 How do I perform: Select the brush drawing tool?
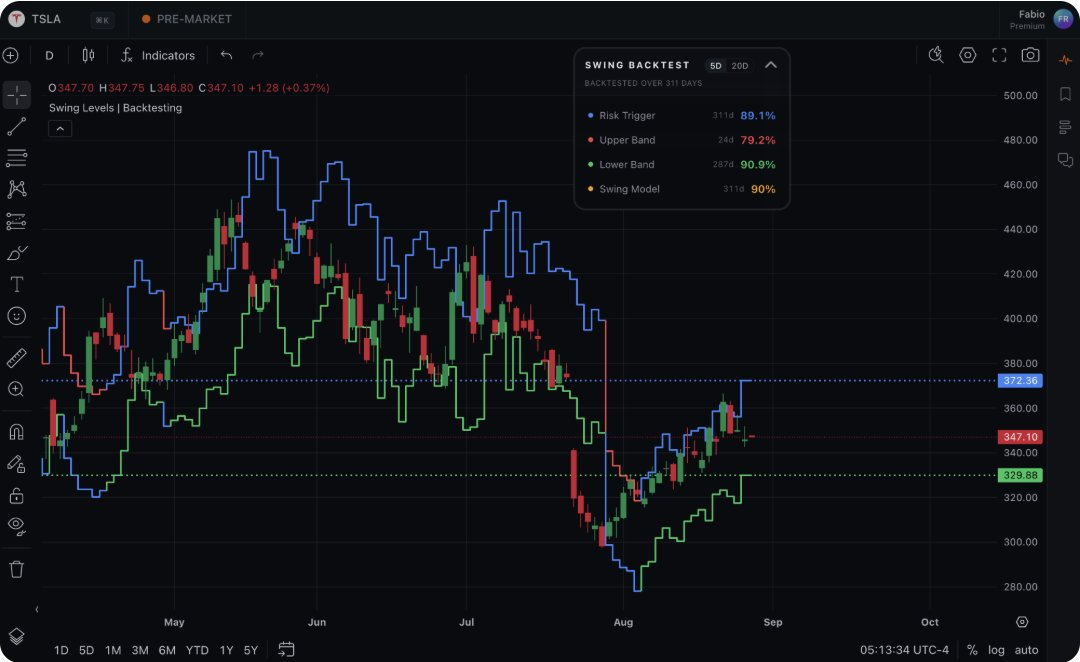click(17, 253)
